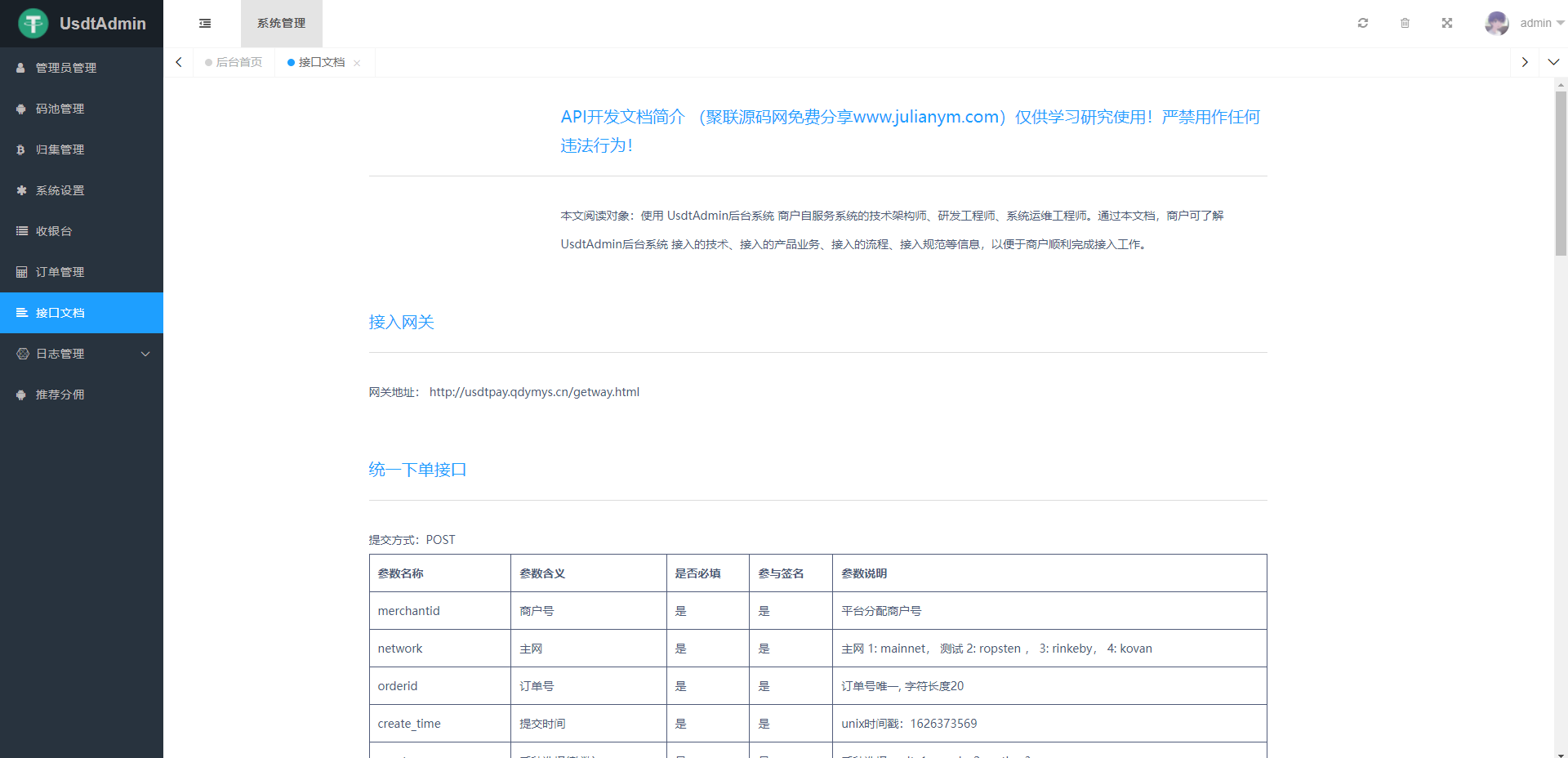Open 归集管理 with the bitcoin icon

pos(60,149)
